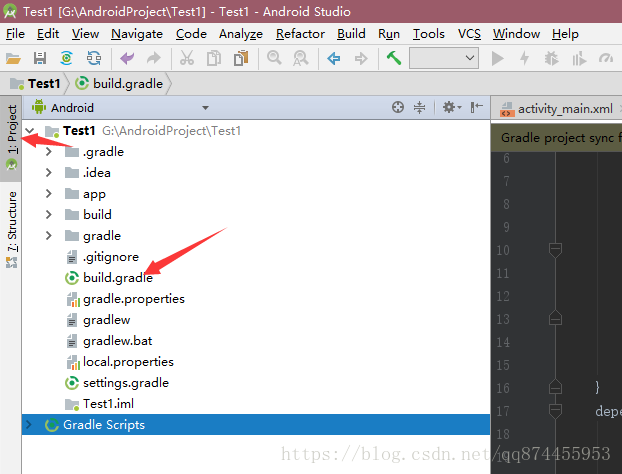Screen dimensions: 622x474
Task: Click the Forward navigation arrow
Action: point(361,59)
